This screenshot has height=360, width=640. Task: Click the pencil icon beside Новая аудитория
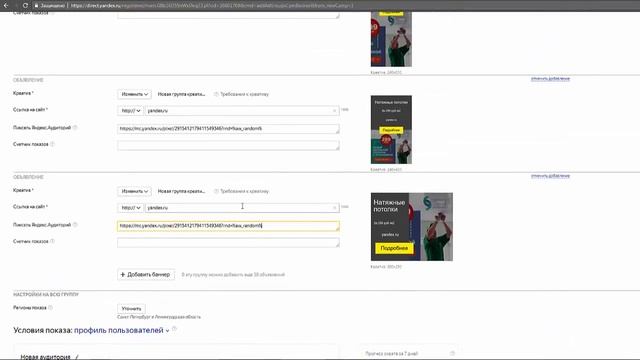(x=77, y=357)
